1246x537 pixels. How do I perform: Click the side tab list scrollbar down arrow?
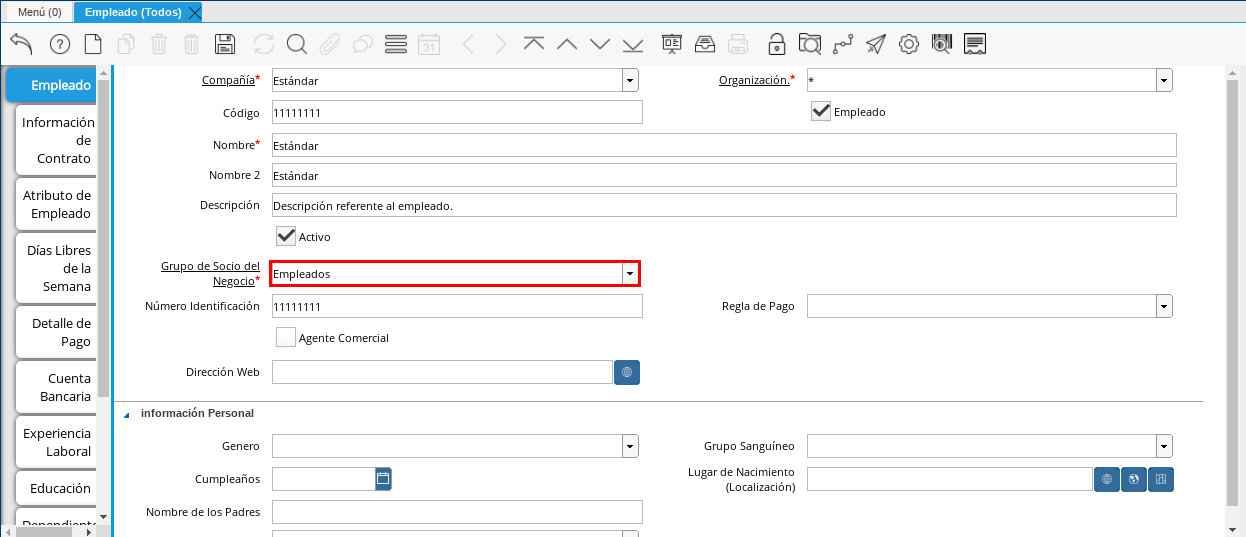pos(104,516)
